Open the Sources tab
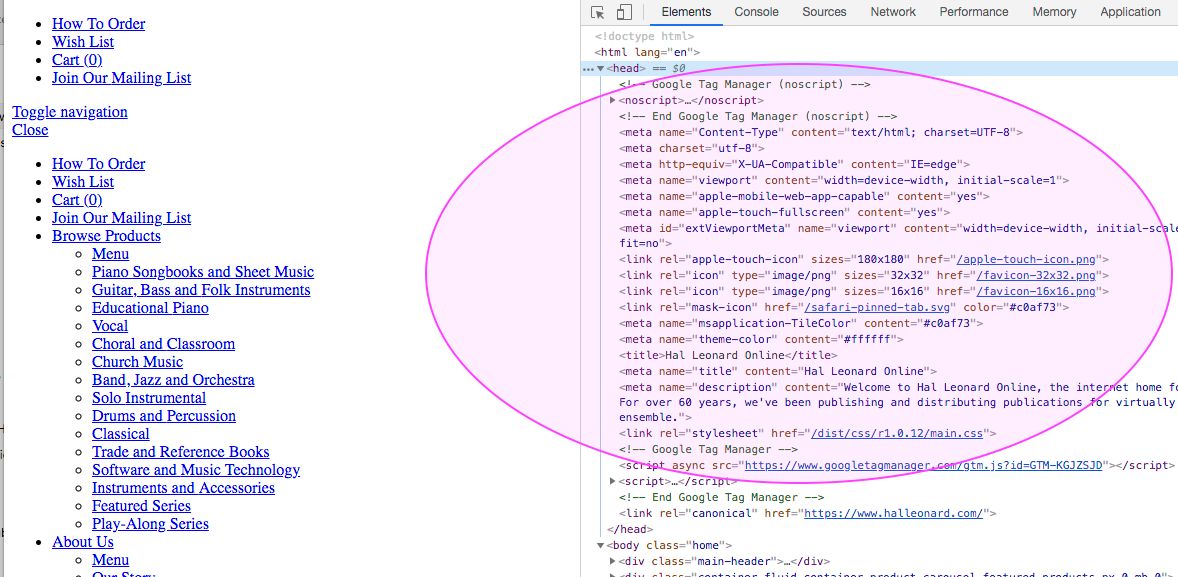Viewport: 1178px width, 577px height. click(824, 12)
